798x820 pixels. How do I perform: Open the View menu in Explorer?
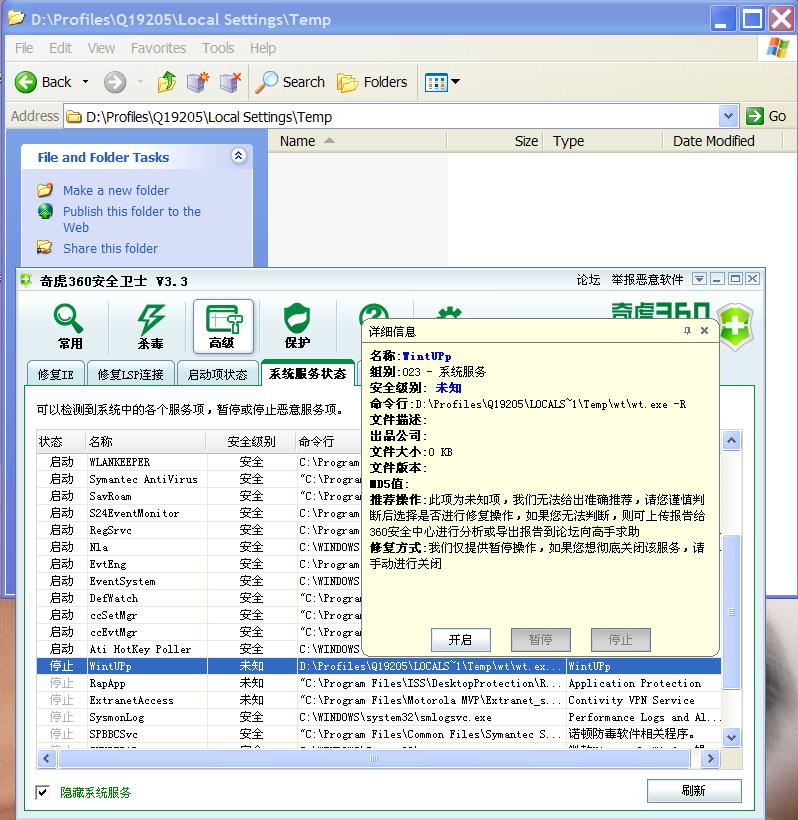click(x=101, y=48)
